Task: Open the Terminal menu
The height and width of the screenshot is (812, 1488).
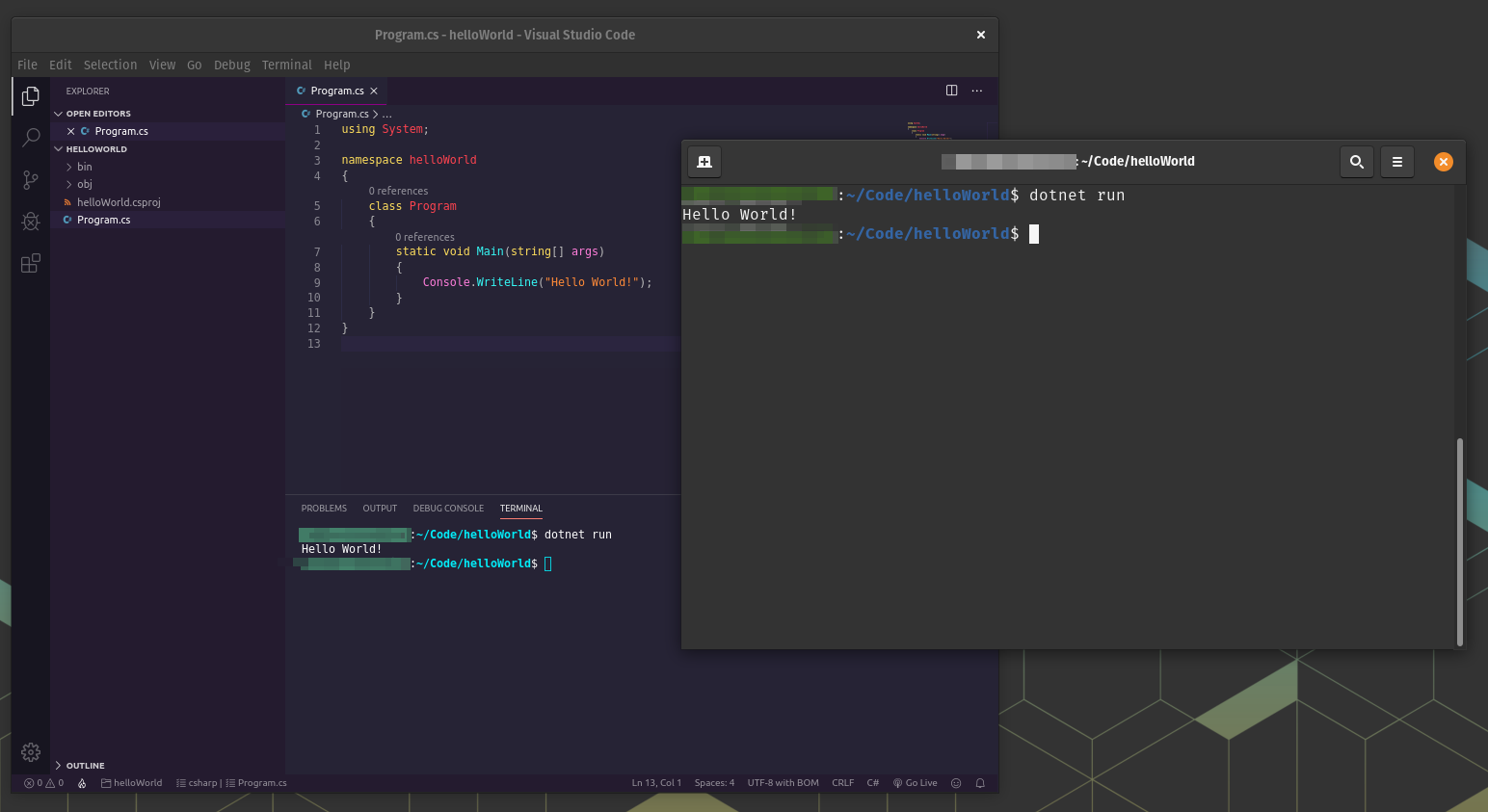Action: point(287,65)
